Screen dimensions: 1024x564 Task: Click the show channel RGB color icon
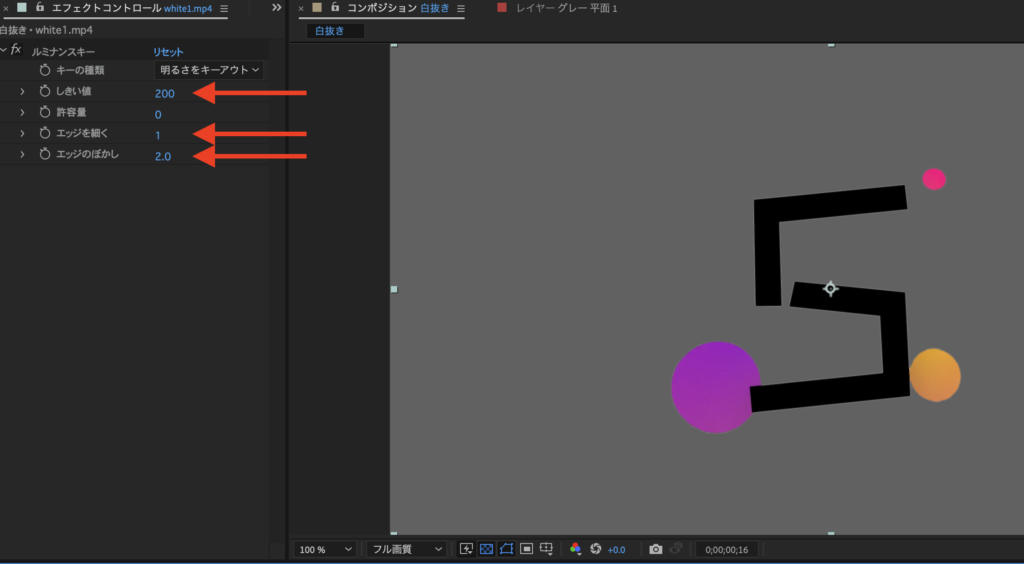[x=575, y=549]
